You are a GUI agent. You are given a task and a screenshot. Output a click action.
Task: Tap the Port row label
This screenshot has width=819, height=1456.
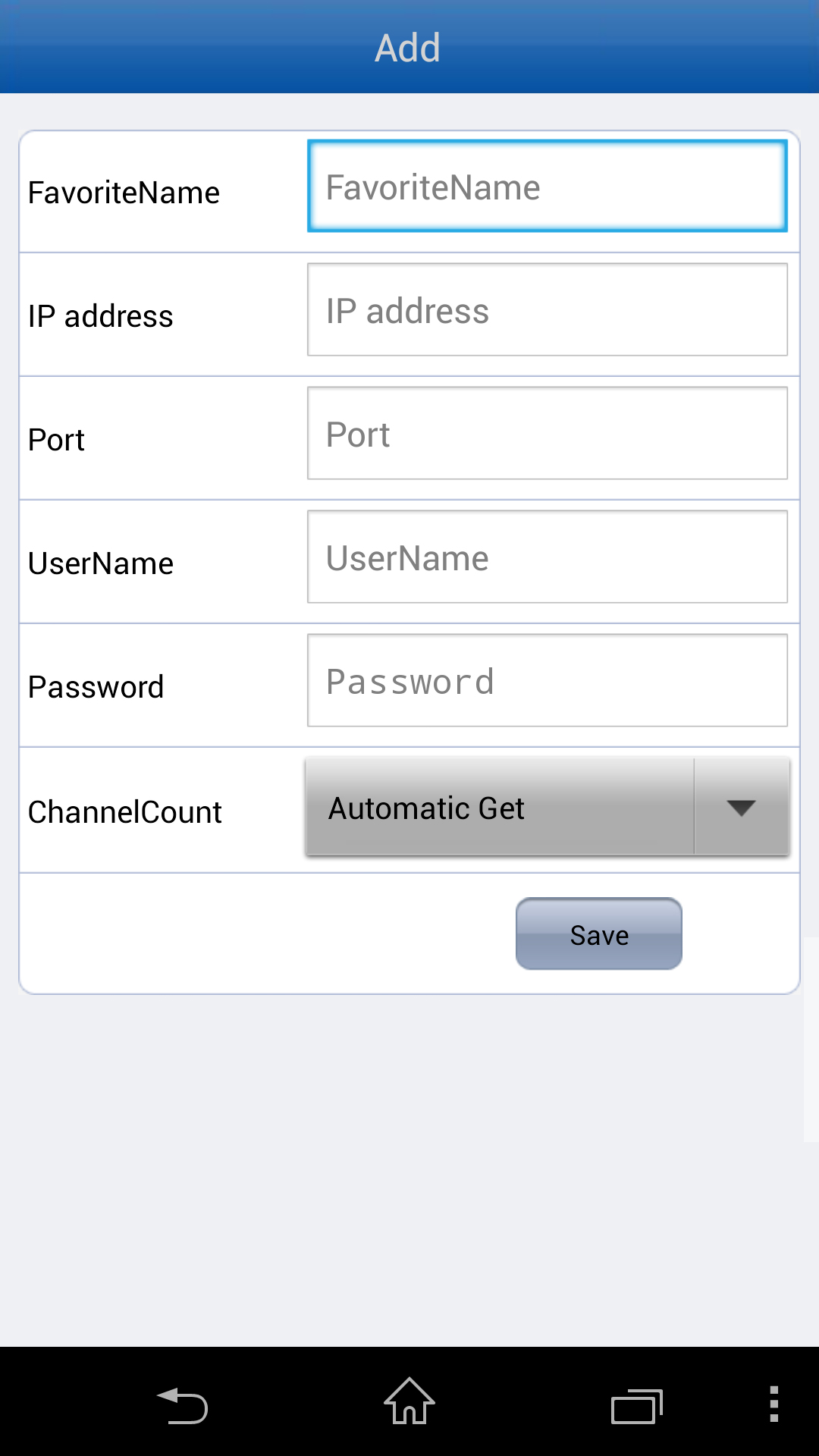click(56, 440)
